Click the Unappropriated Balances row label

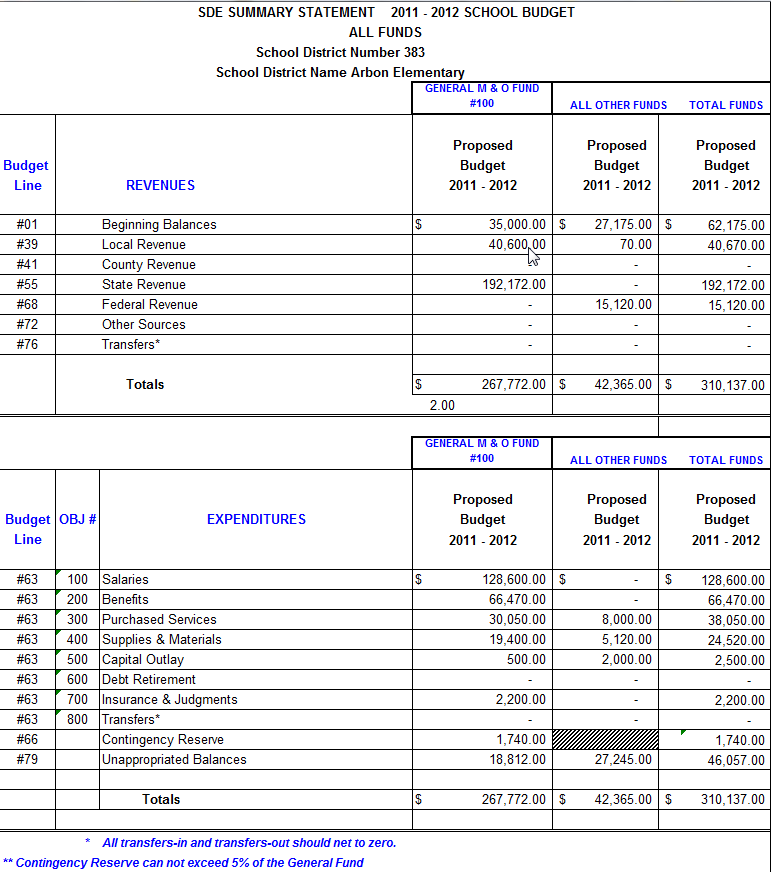[174, 760]
